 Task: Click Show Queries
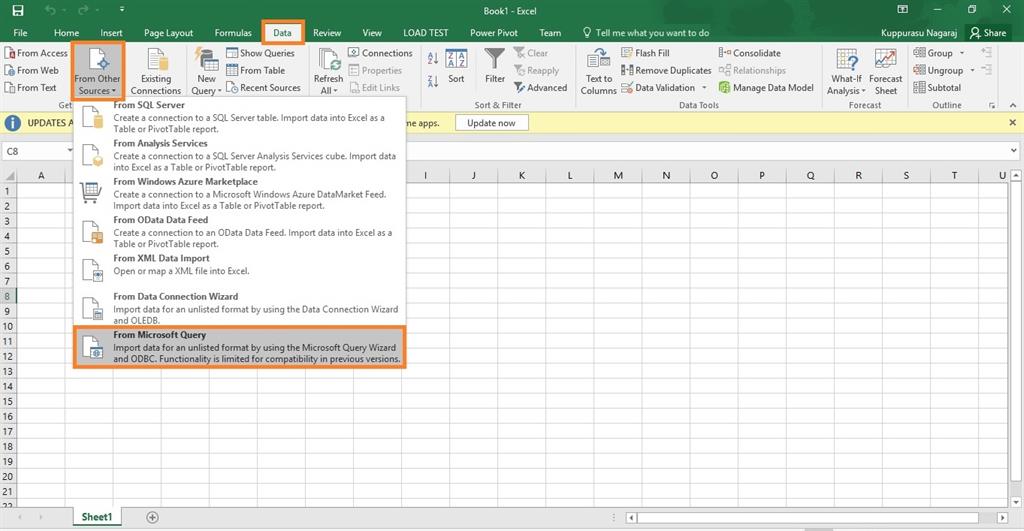click(260, 53)
